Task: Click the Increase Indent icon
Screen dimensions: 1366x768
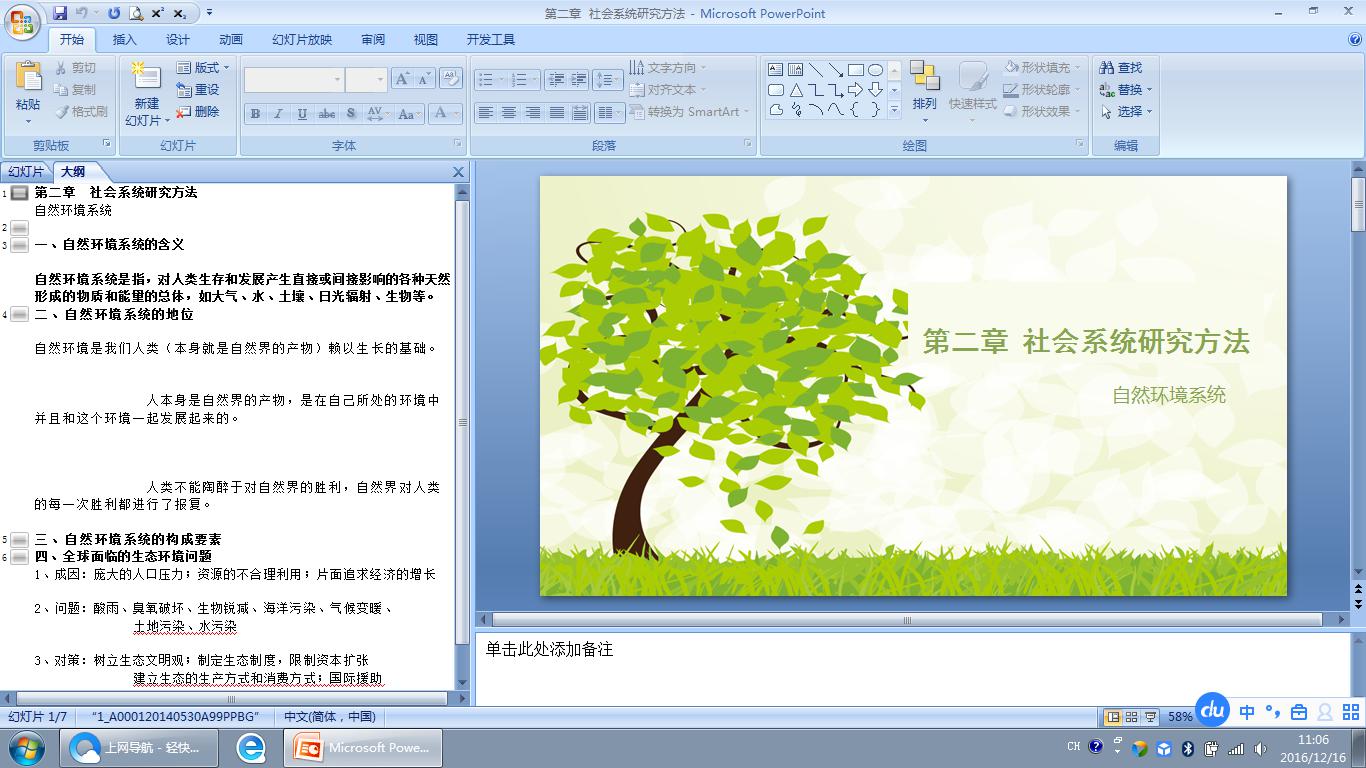Action: click(x=578, y=79)
